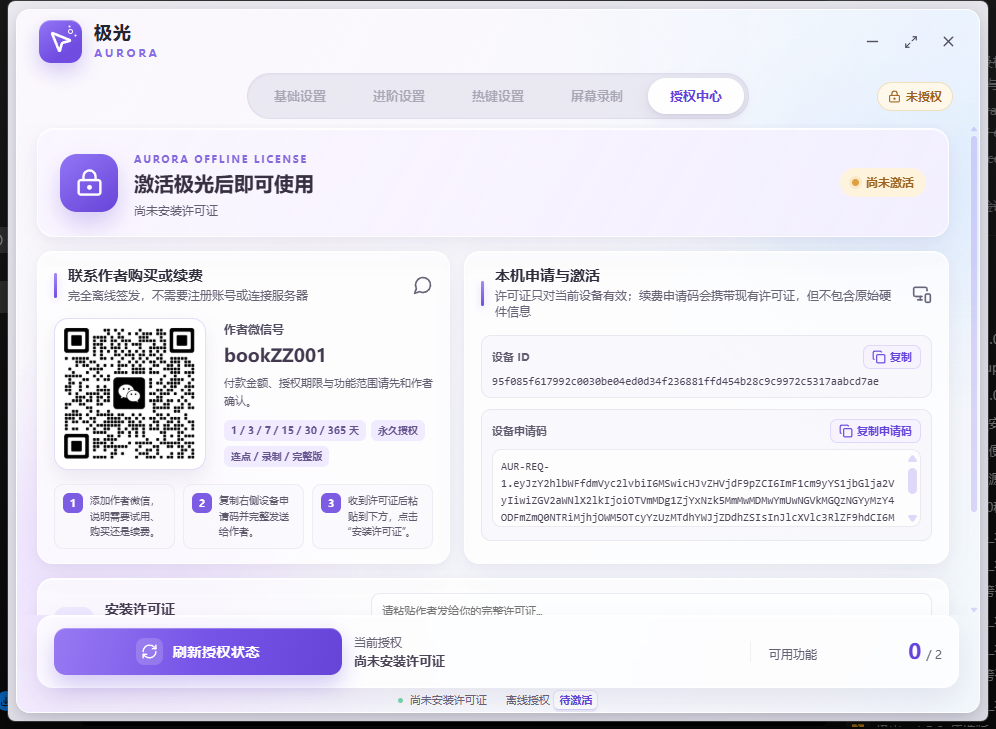Click the 联系作者购买或续费 heading

[135, 276]
